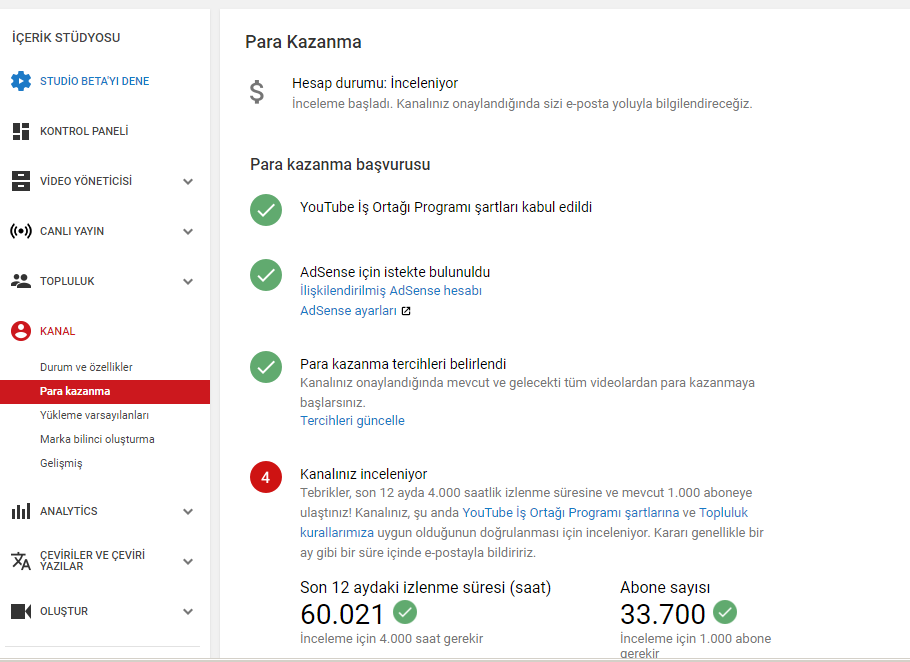Click the Studio Beta gear icon
This screenshot has height=662, width=910.
coord(21,81)
